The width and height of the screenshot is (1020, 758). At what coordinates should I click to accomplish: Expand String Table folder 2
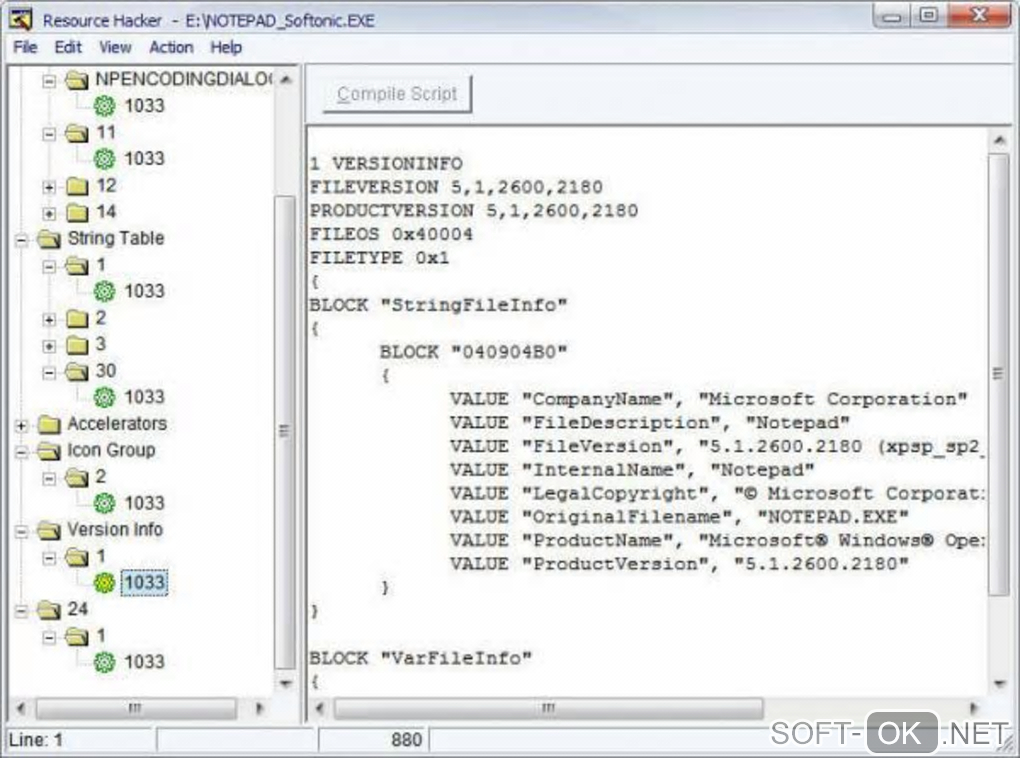point(49,319)
